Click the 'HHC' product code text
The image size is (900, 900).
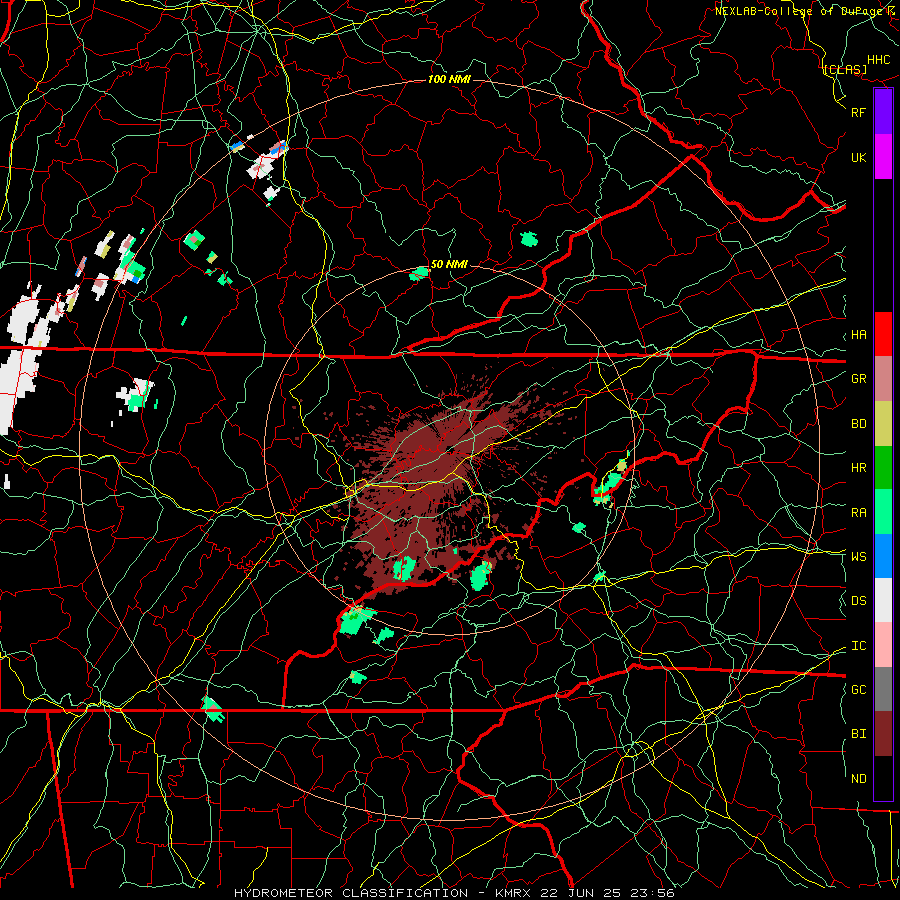coord(878,60)
